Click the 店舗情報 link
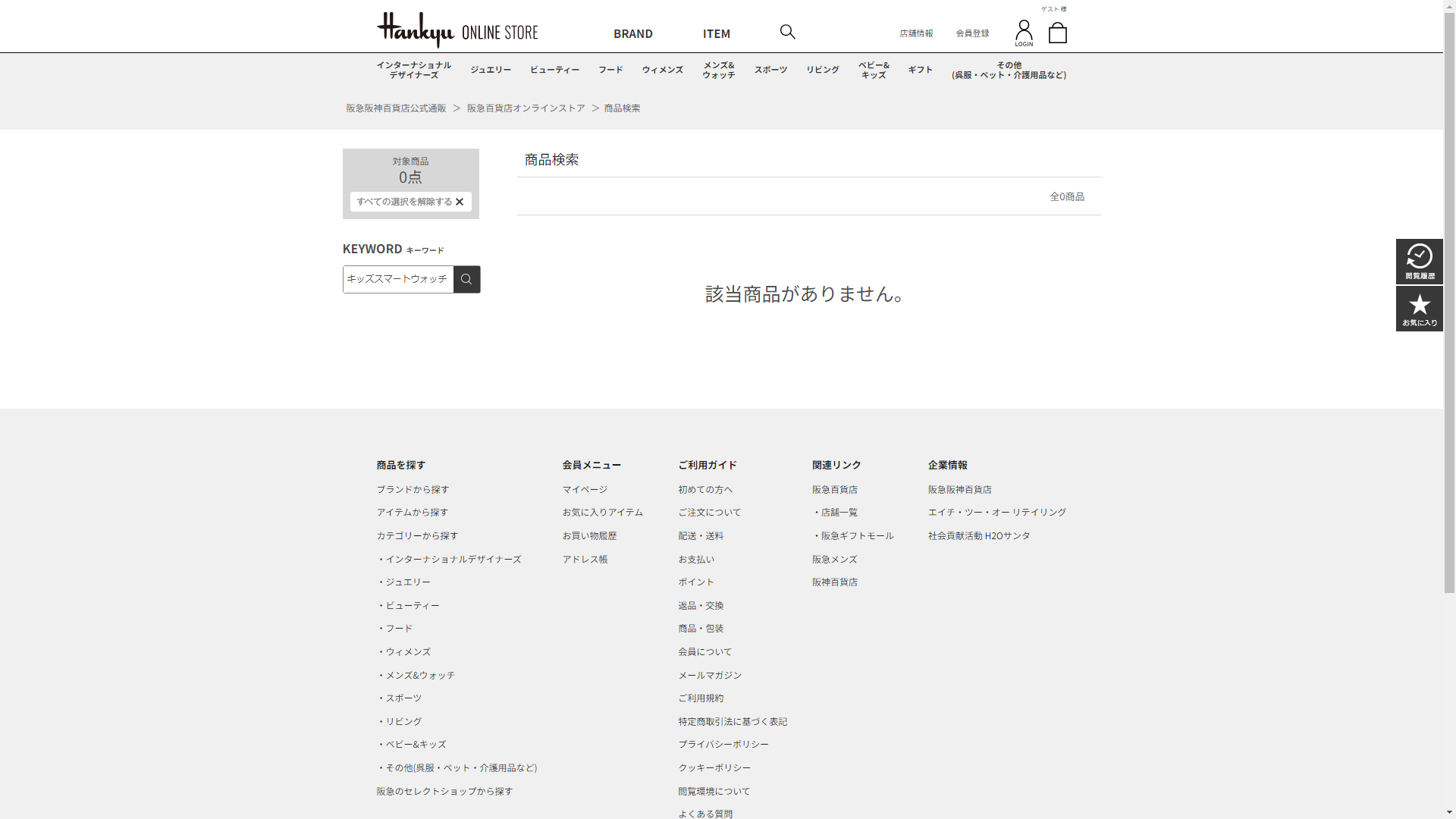Viewport: 1456px width, 819px height. [x=916, y=33]
